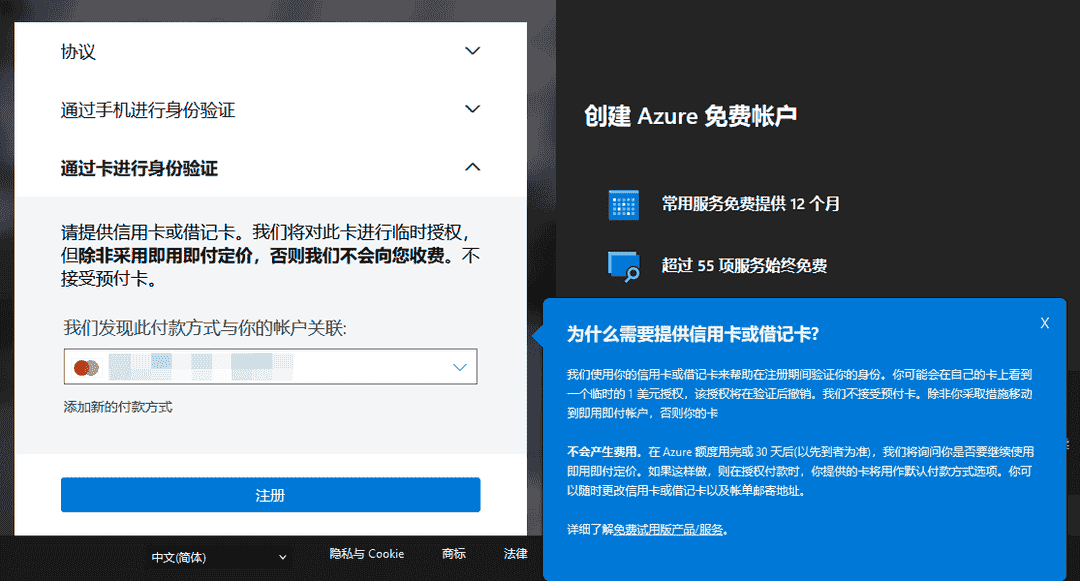Click the calendar icon beside 12 months free services

point(624,203)
